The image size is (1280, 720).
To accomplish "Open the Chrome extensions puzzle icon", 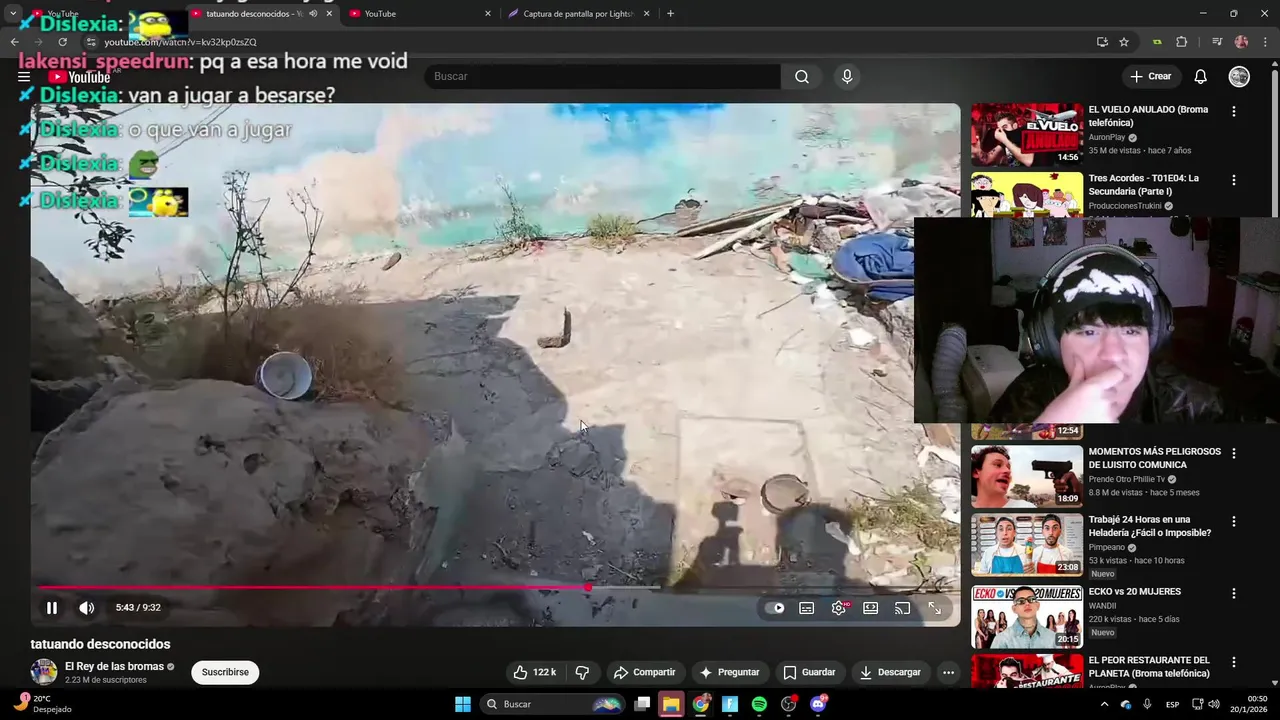I will (1182, 42).
